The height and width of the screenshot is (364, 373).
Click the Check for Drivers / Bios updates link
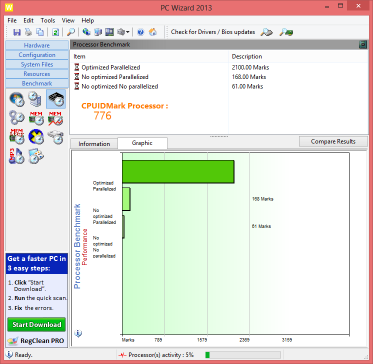[x=213, y=32]
